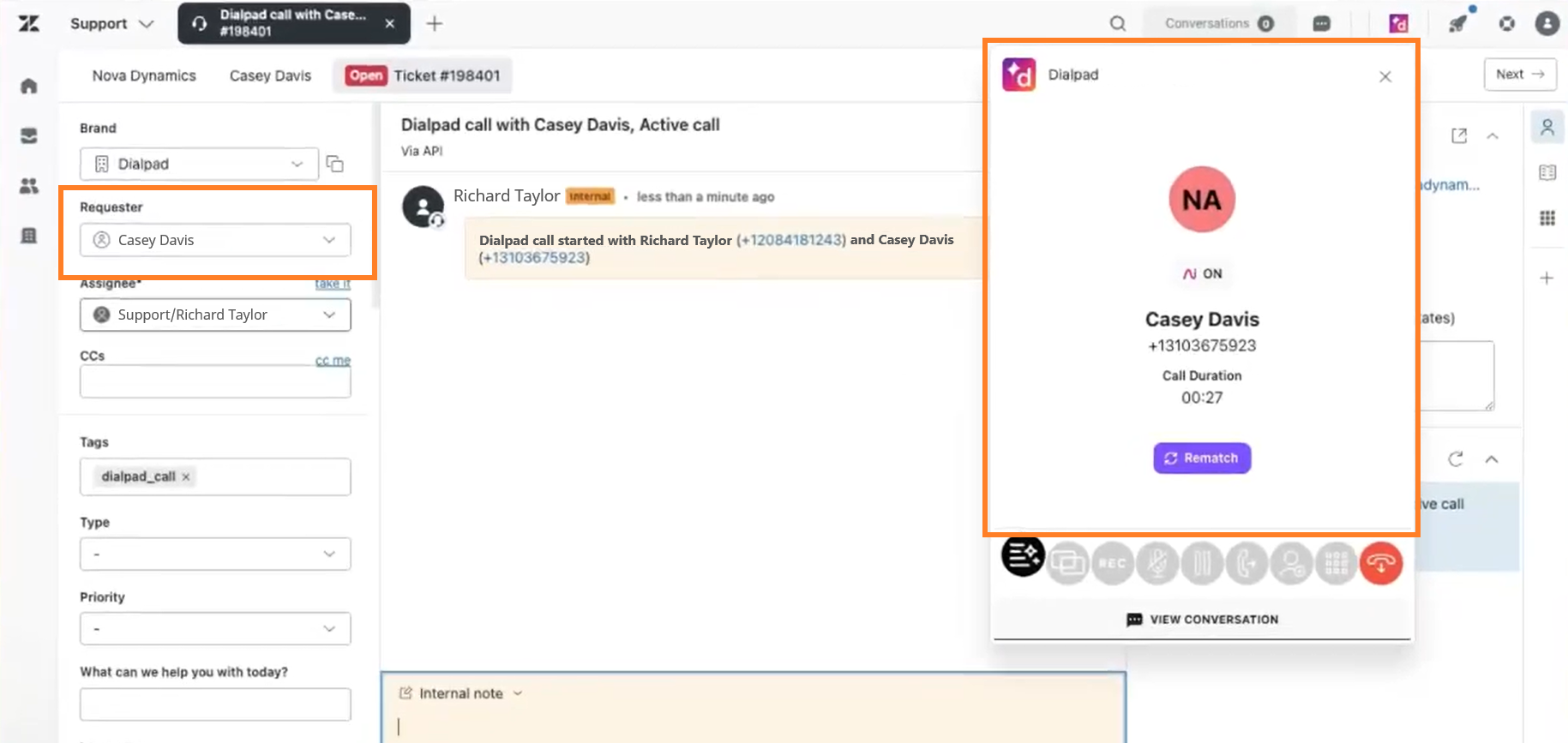Open the Type dropdown
Viewport: 1568px width, 743px height.
coord(215,554)
